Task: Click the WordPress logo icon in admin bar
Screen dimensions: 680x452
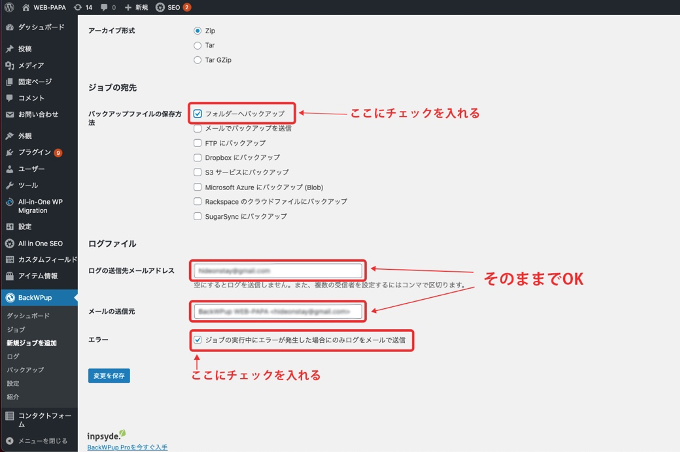Action: (x=8, y=6)
